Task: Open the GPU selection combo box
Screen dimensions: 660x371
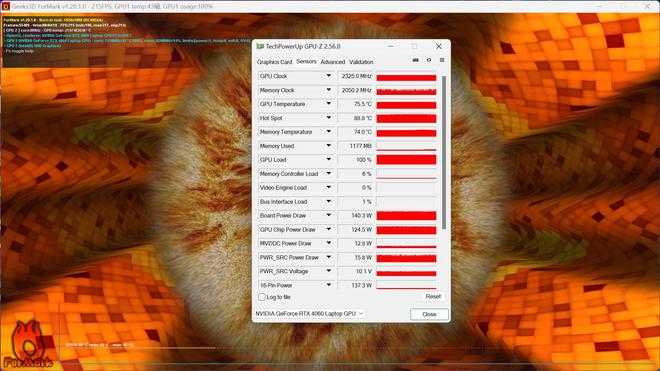Action: (309, 314)
